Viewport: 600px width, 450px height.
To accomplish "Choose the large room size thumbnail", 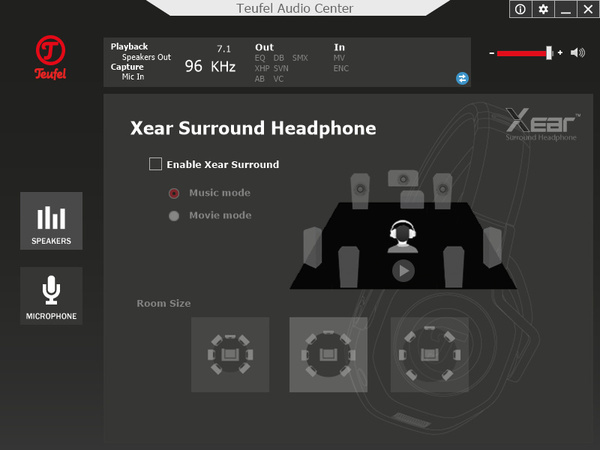I will coord(429,354).
